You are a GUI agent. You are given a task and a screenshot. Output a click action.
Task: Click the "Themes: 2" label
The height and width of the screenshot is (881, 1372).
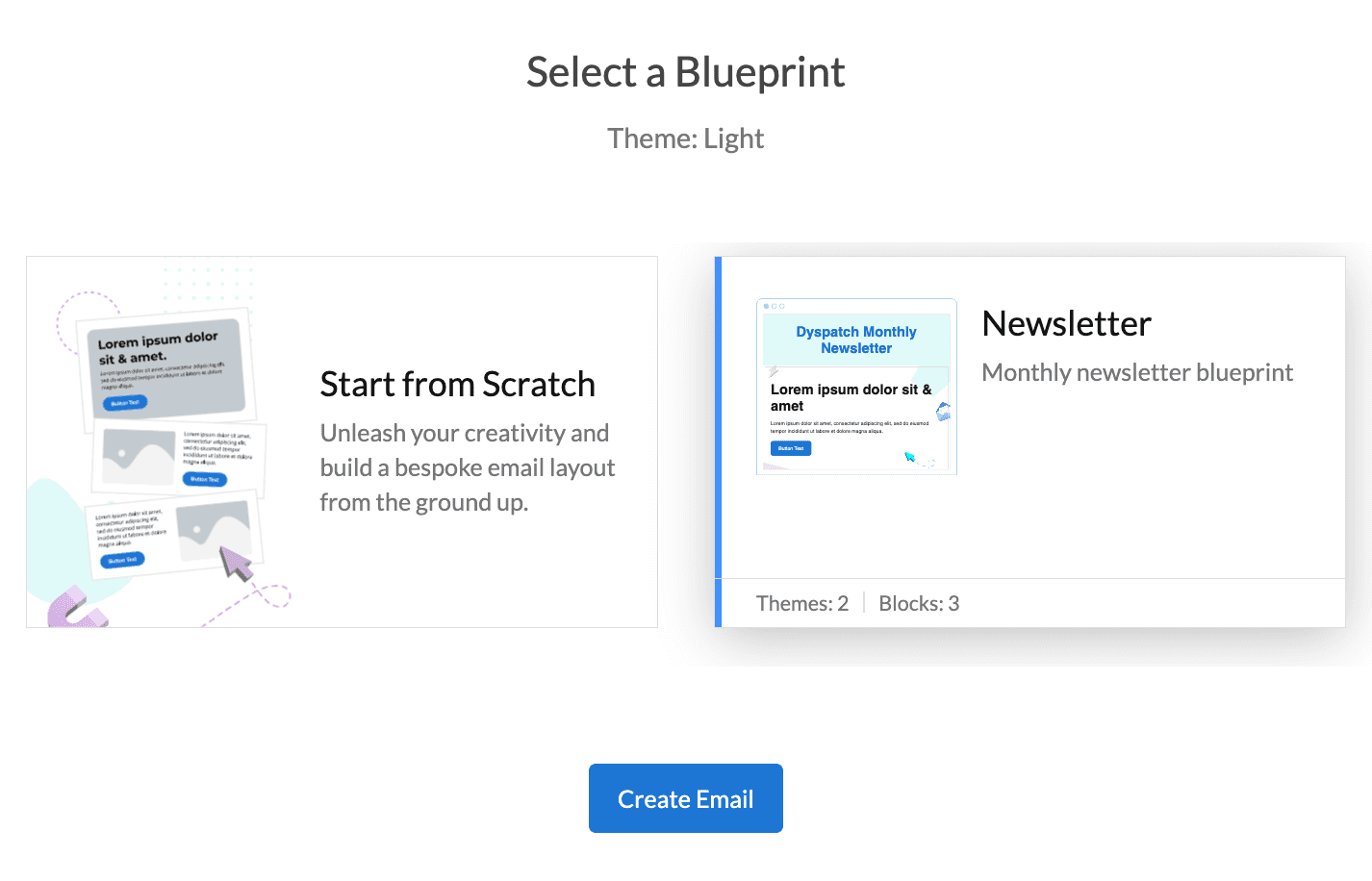point(802,604)
